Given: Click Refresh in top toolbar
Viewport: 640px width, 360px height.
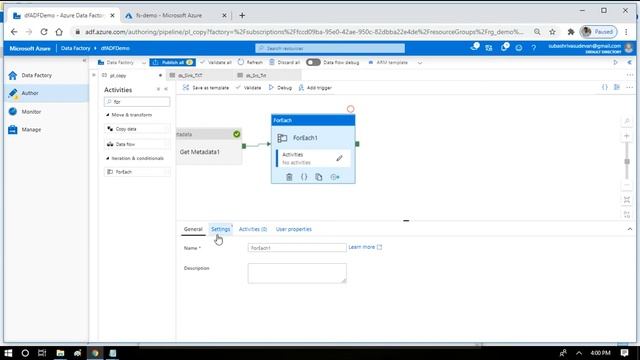Looking at the screenshot, I should pos(250,62).
